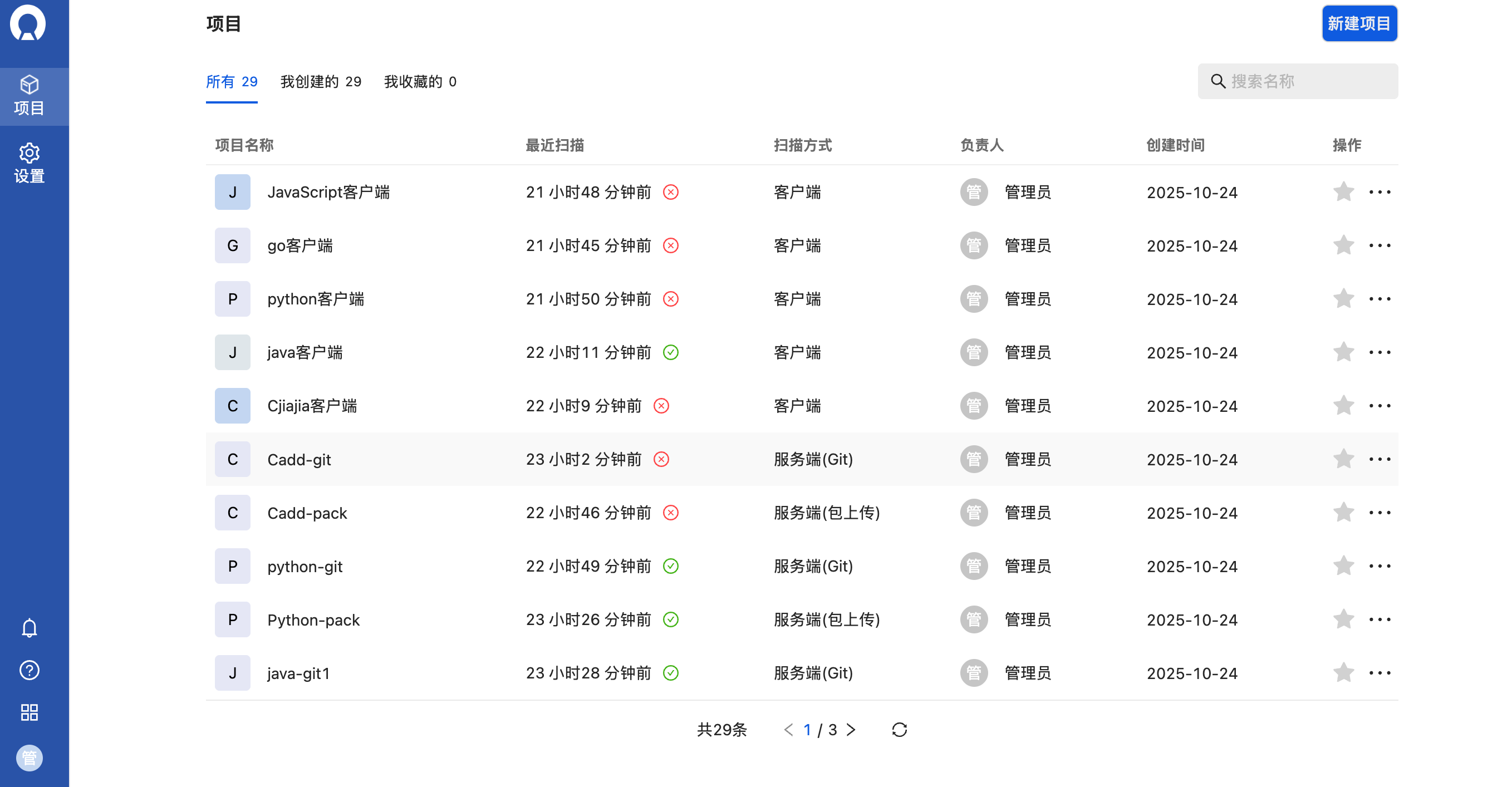Star the JavaScript客户端 project as favorite

[x=1343, y=192]
